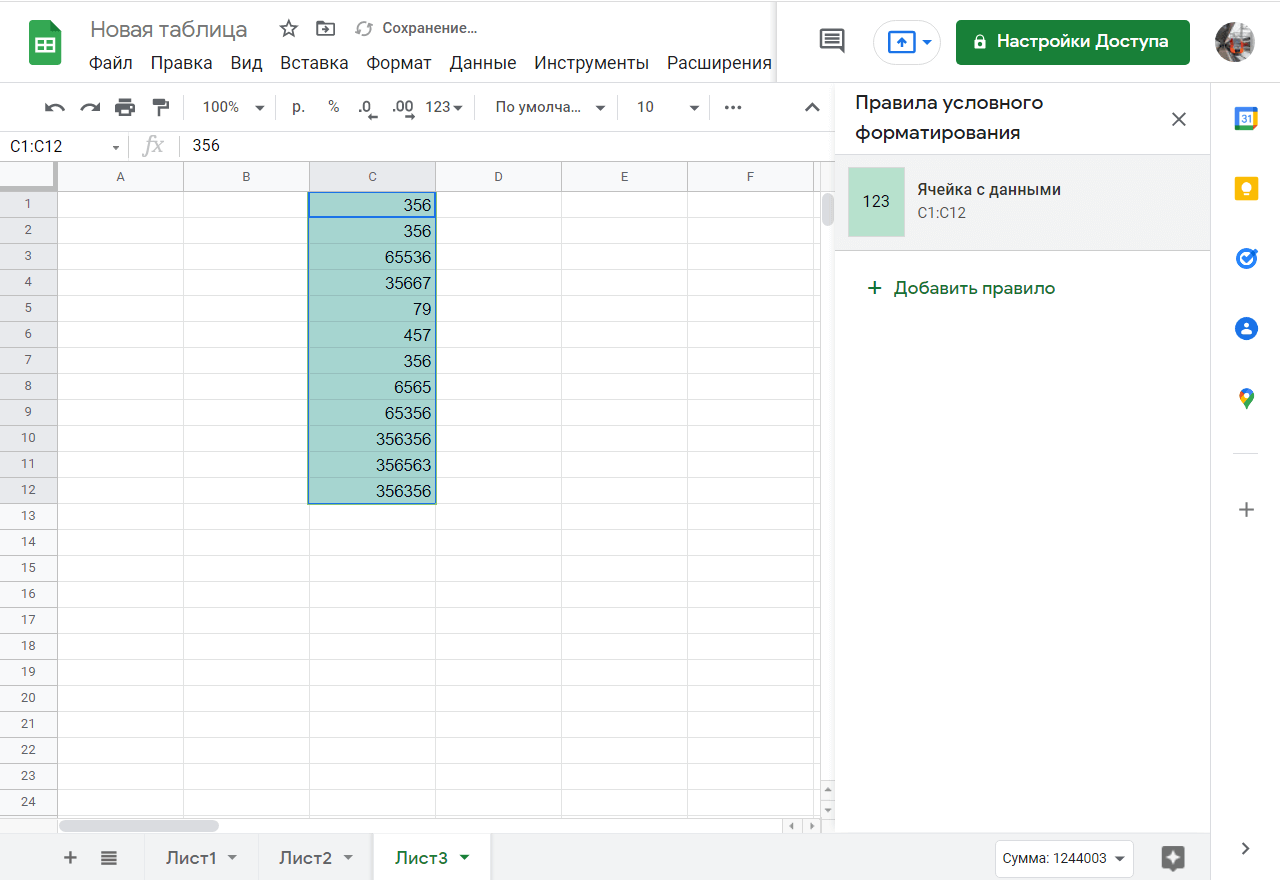This screenshot has width=1280, height=880.
Task: Open the Инструменты menu
Action: tap(591, 63)
